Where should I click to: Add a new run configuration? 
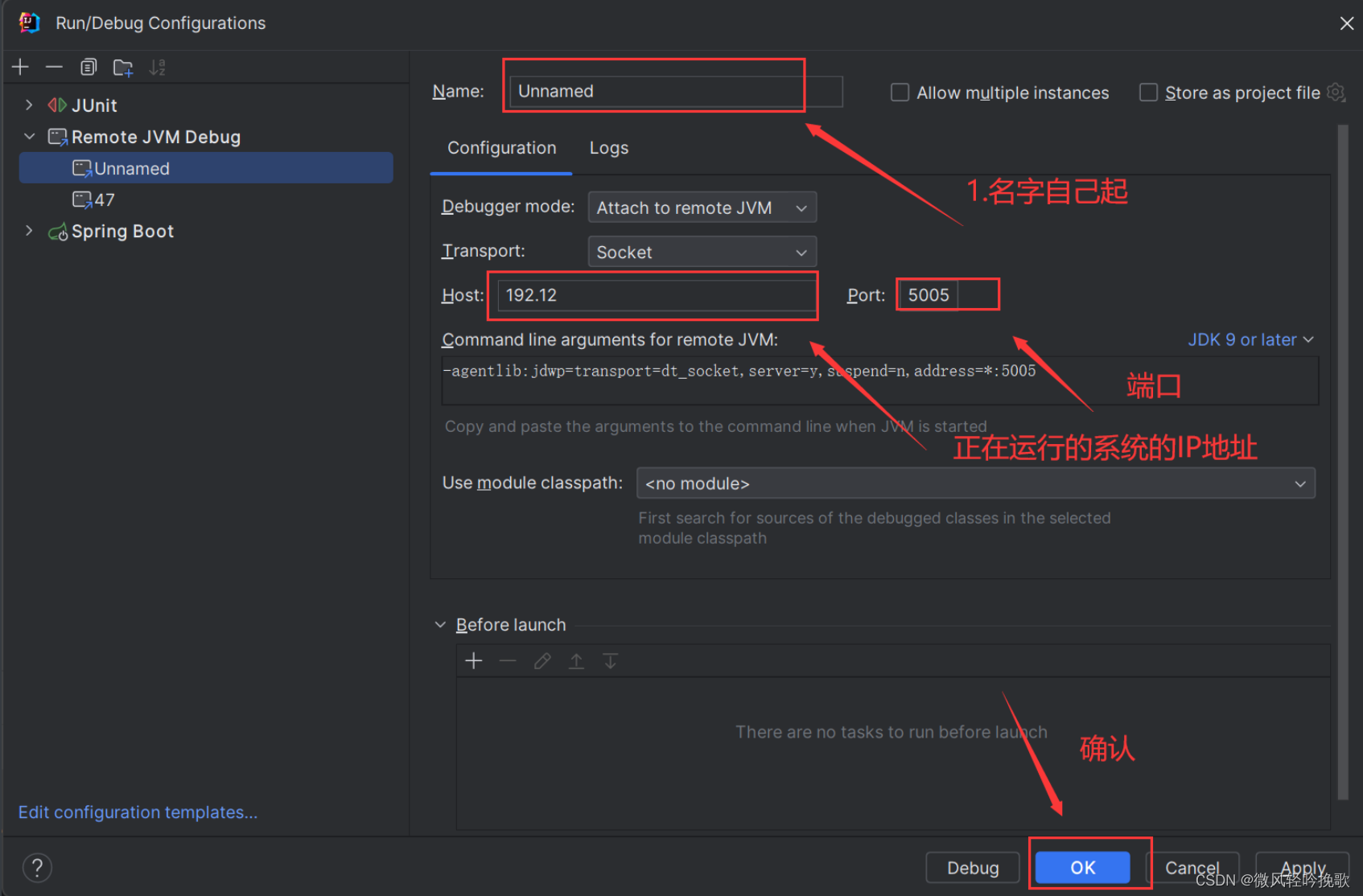[21, 68]
